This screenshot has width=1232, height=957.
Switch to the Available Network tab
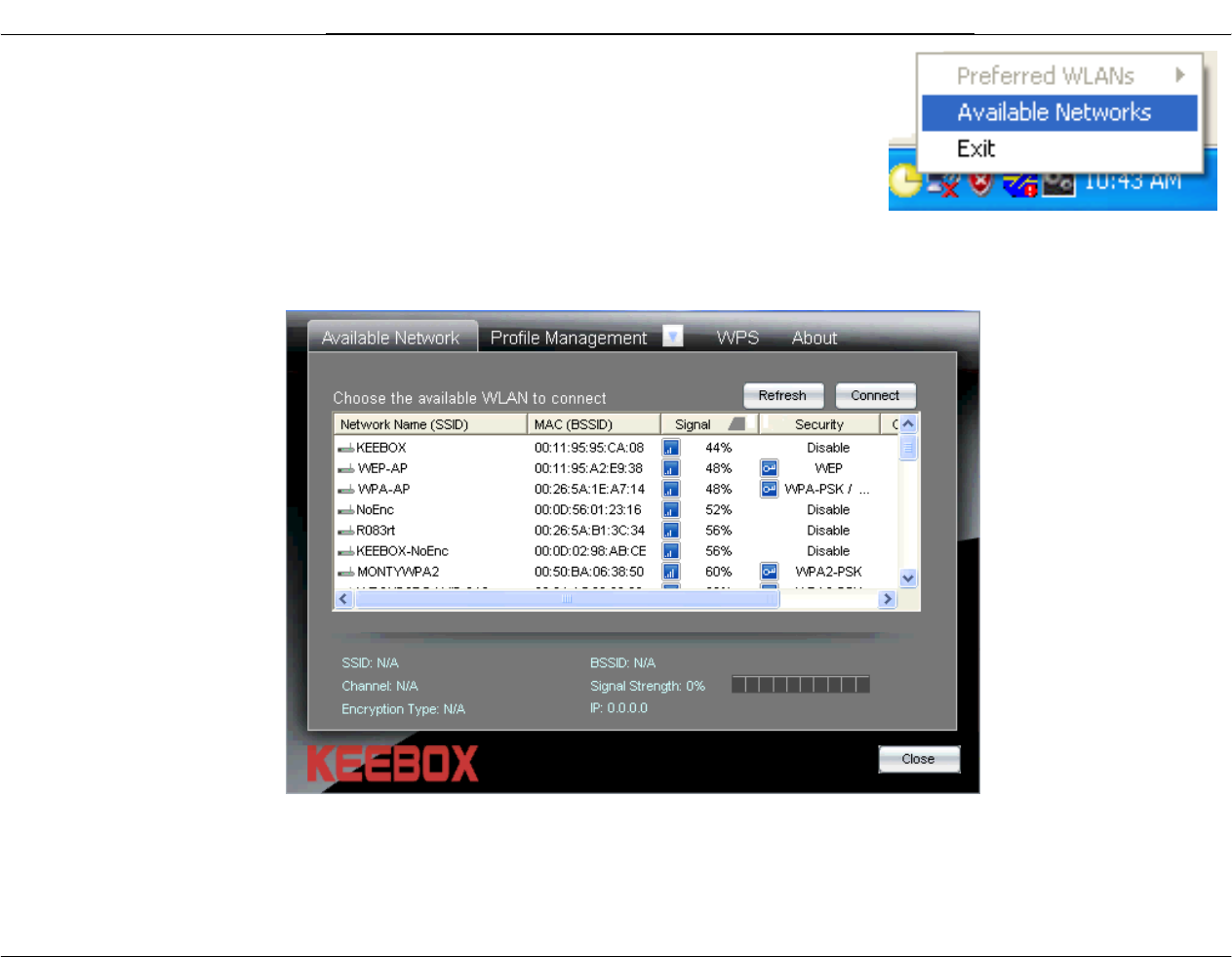tap(391, 338)
